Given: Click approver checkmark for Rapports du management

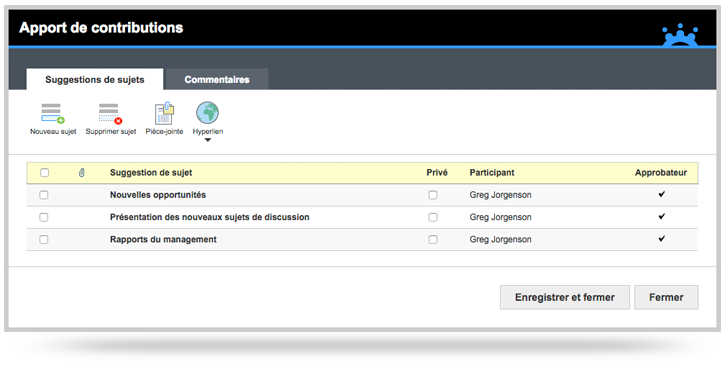Looking at the screenshot, I should (662, 239).
